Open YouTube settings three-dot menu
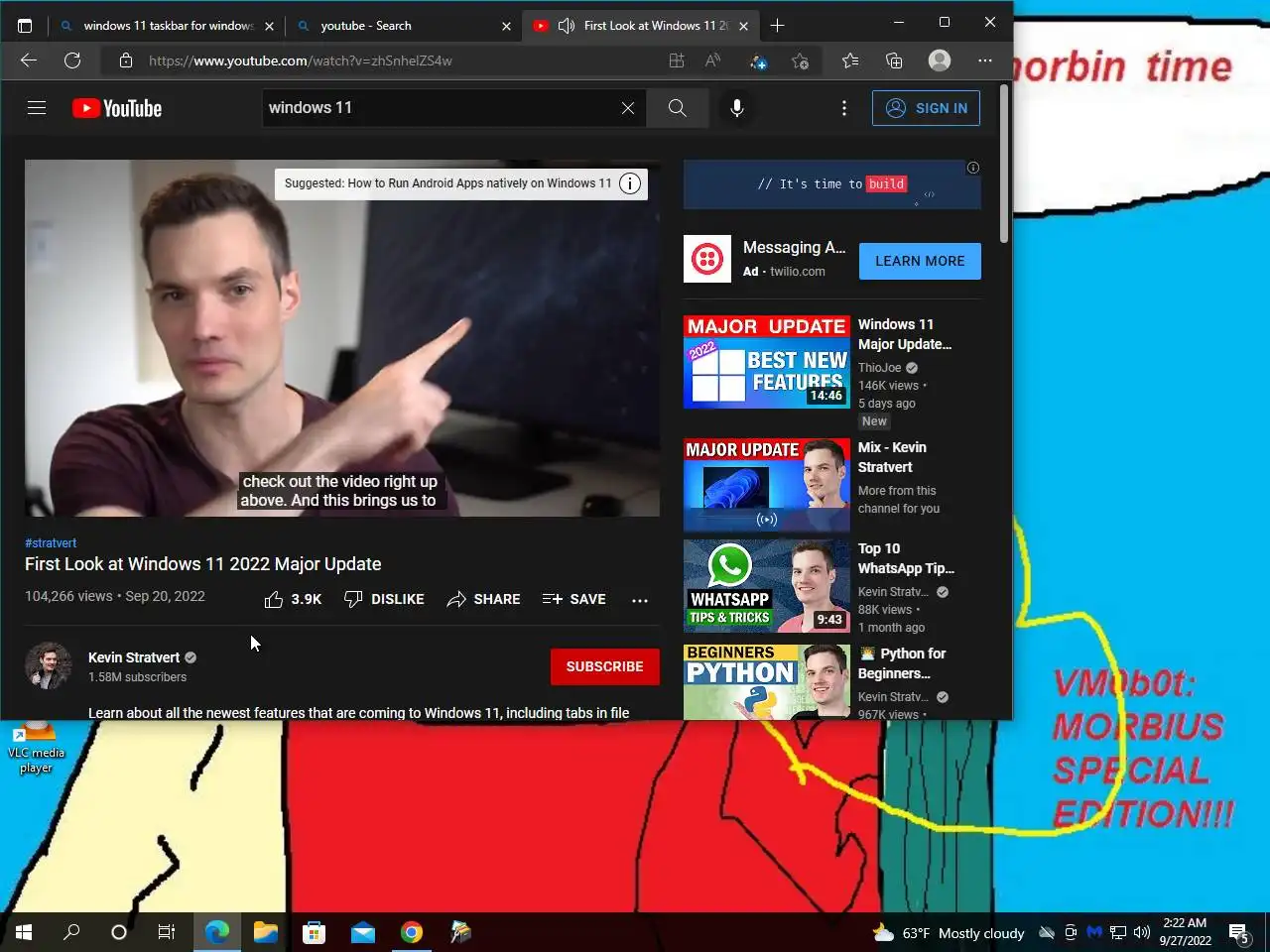1270x952 pixels. (844, 108)
